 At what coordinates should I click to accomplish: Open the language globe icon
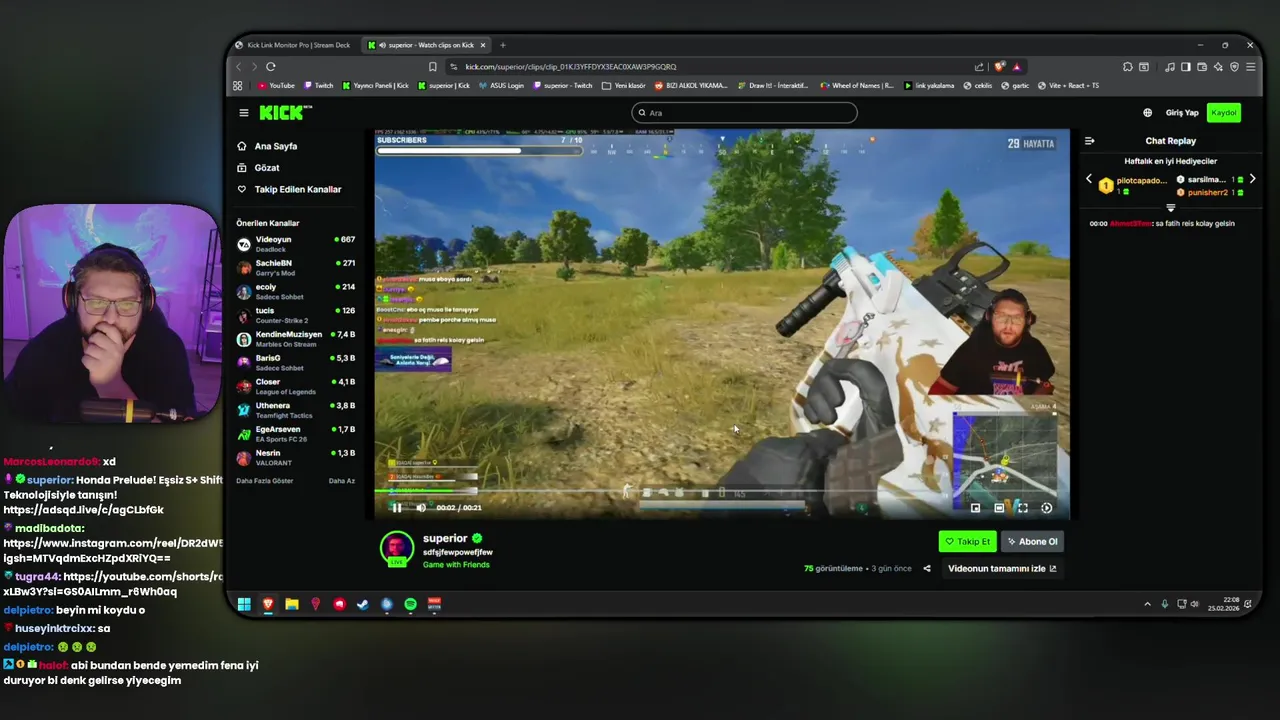(1147, 113)
